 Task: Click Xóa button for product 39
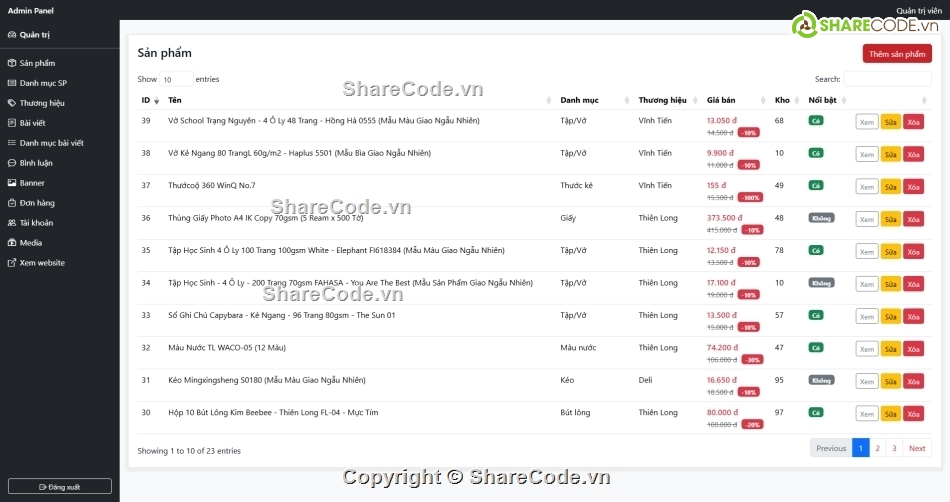(914, 122)
